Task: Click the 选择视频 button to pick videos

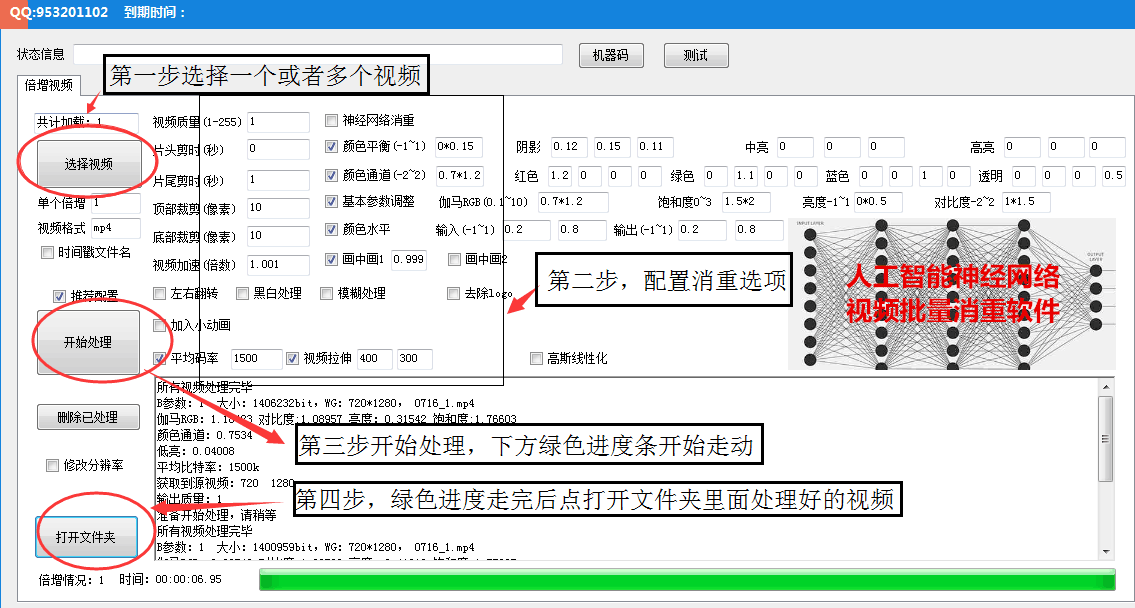Action: pyautogui.click(x=87, y=163)
